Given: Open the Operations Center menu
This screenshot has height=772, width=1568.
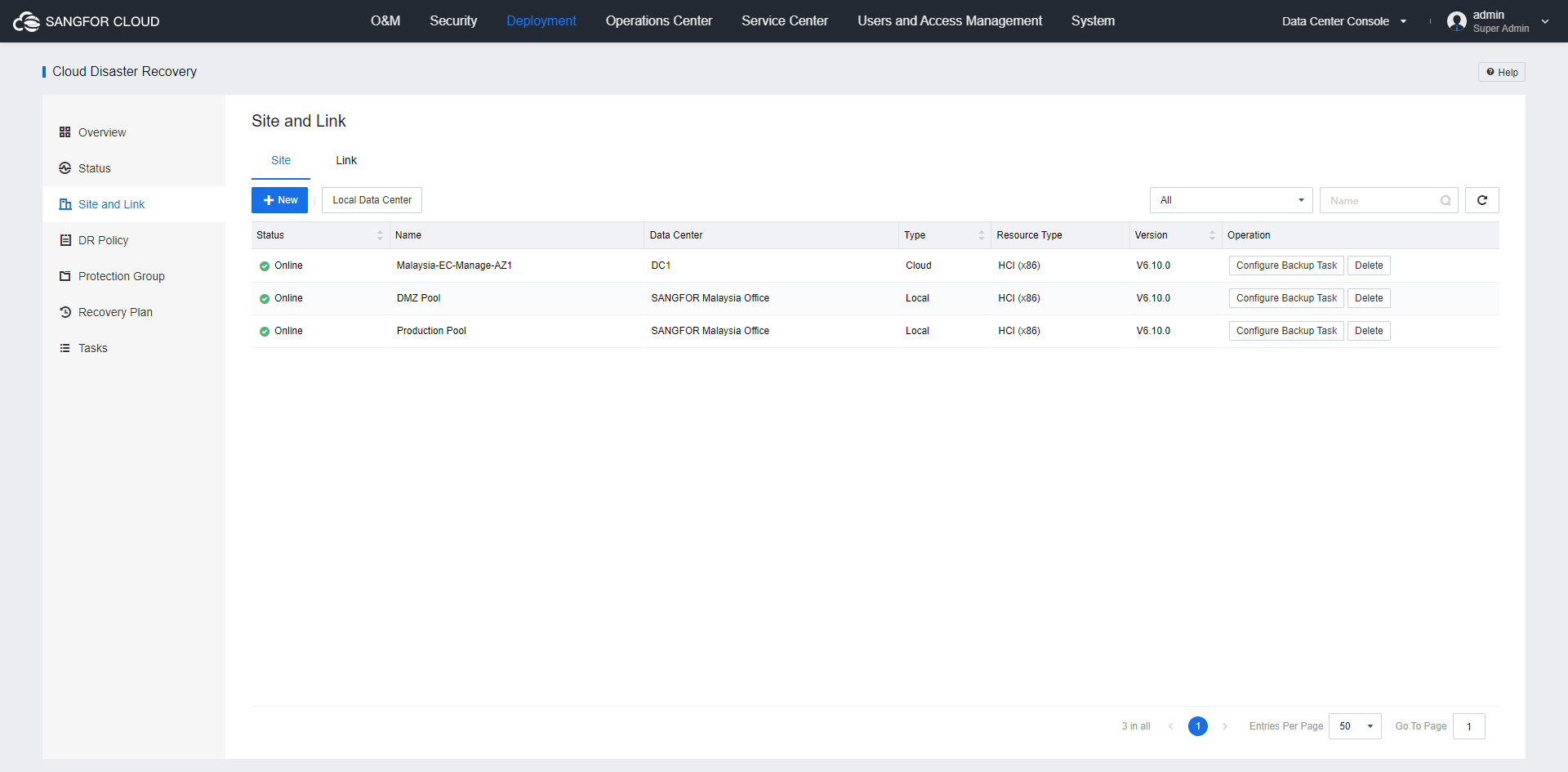Looking at the screenshot, I should [659, 21].
